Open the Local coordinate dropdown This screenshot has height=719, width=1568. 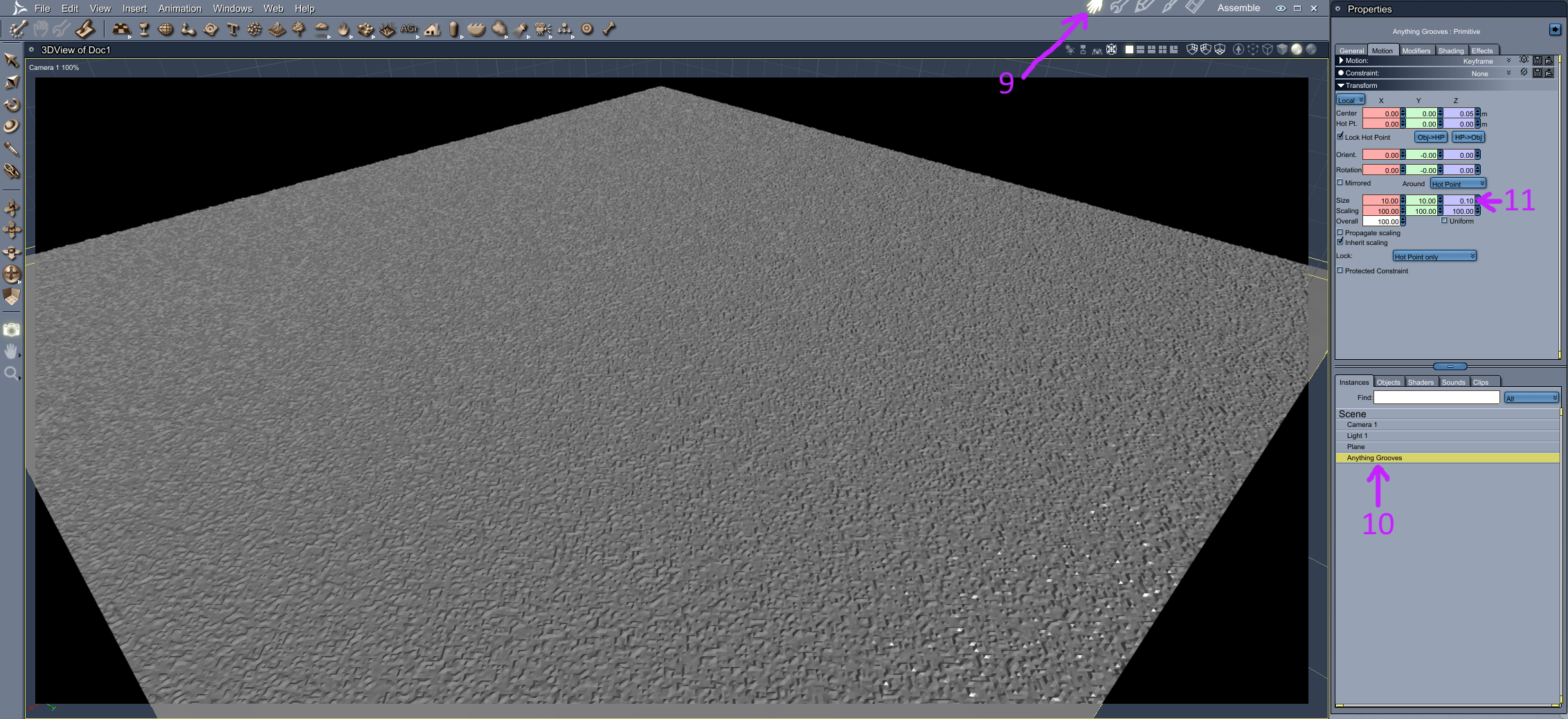pyautogui.click(x=1350, y=100)
